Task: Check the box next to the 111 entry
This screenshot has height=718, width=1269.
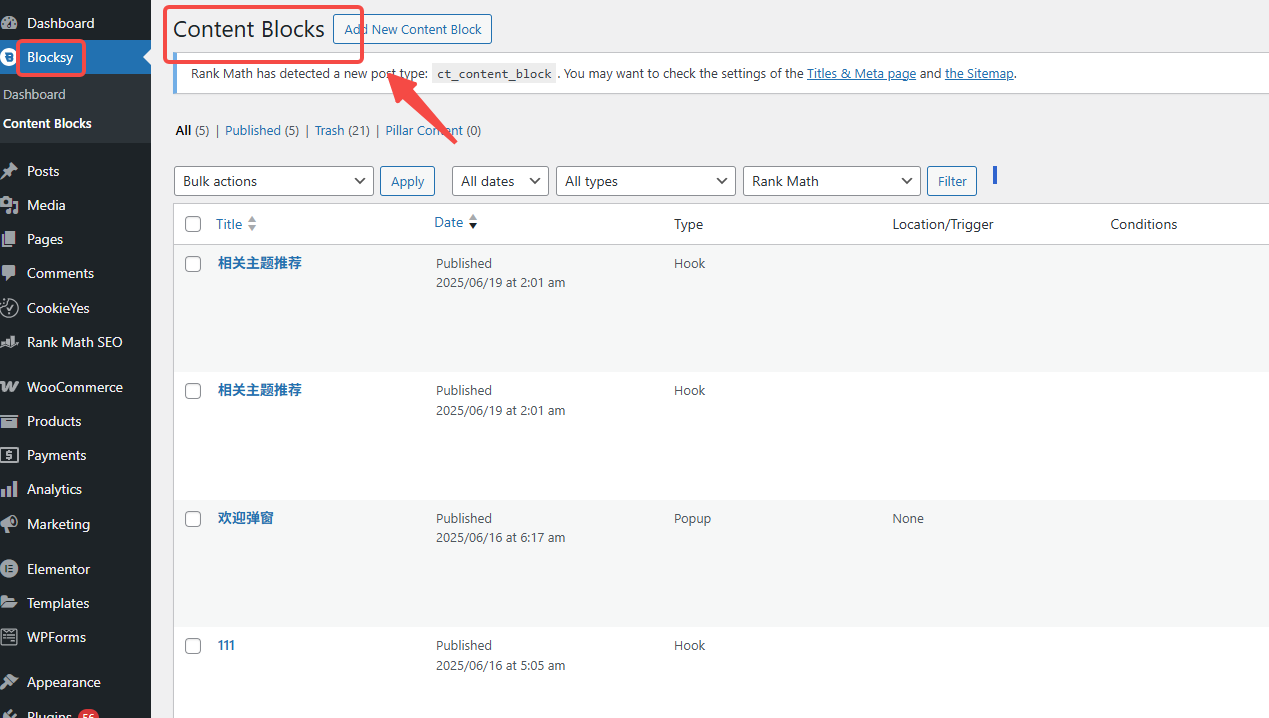Action: click(x=193, y=645)
